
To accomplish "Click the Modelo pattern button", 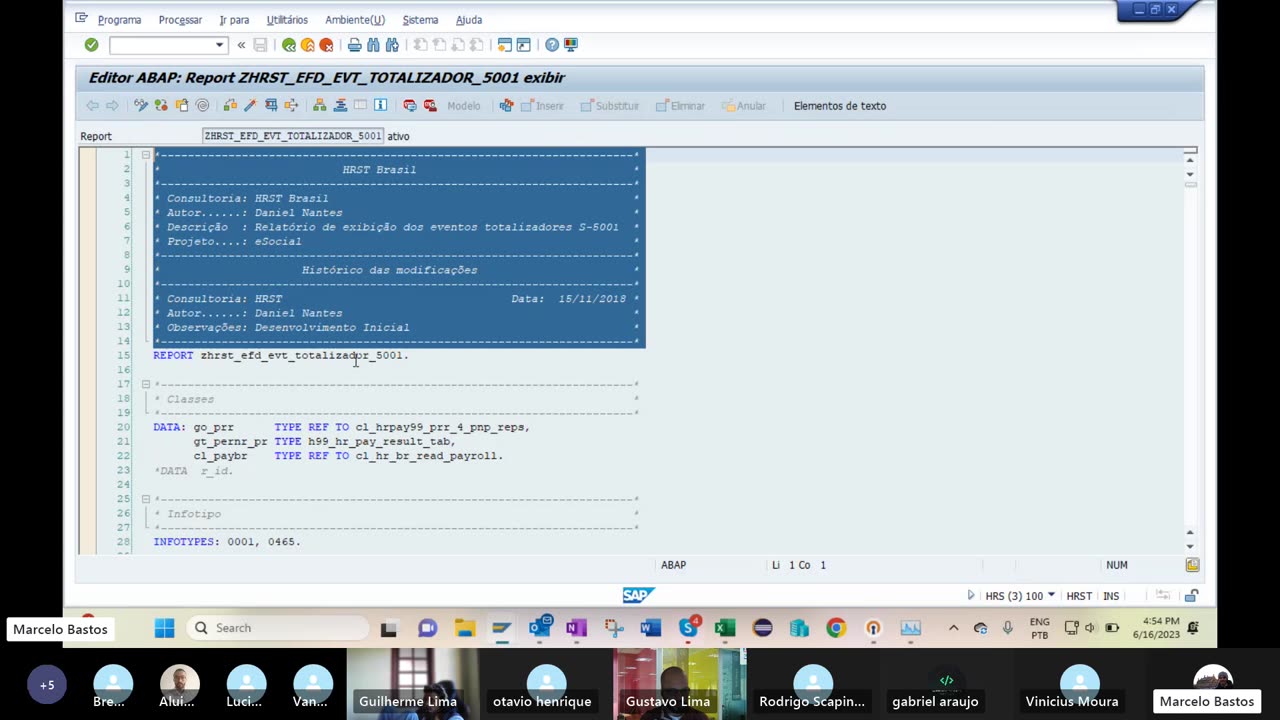I will [x=463, y=106].
